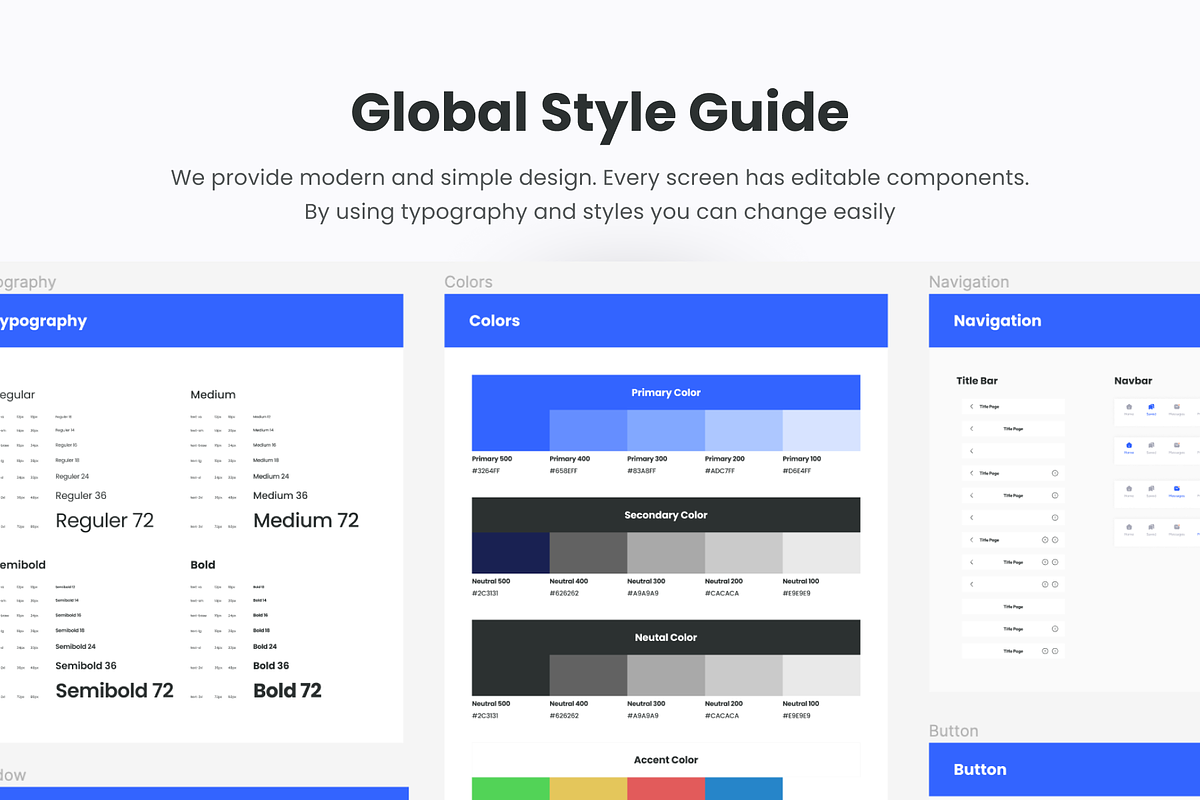Click the Navbar section heading

pyautogui.click(x=1133, y=380)
